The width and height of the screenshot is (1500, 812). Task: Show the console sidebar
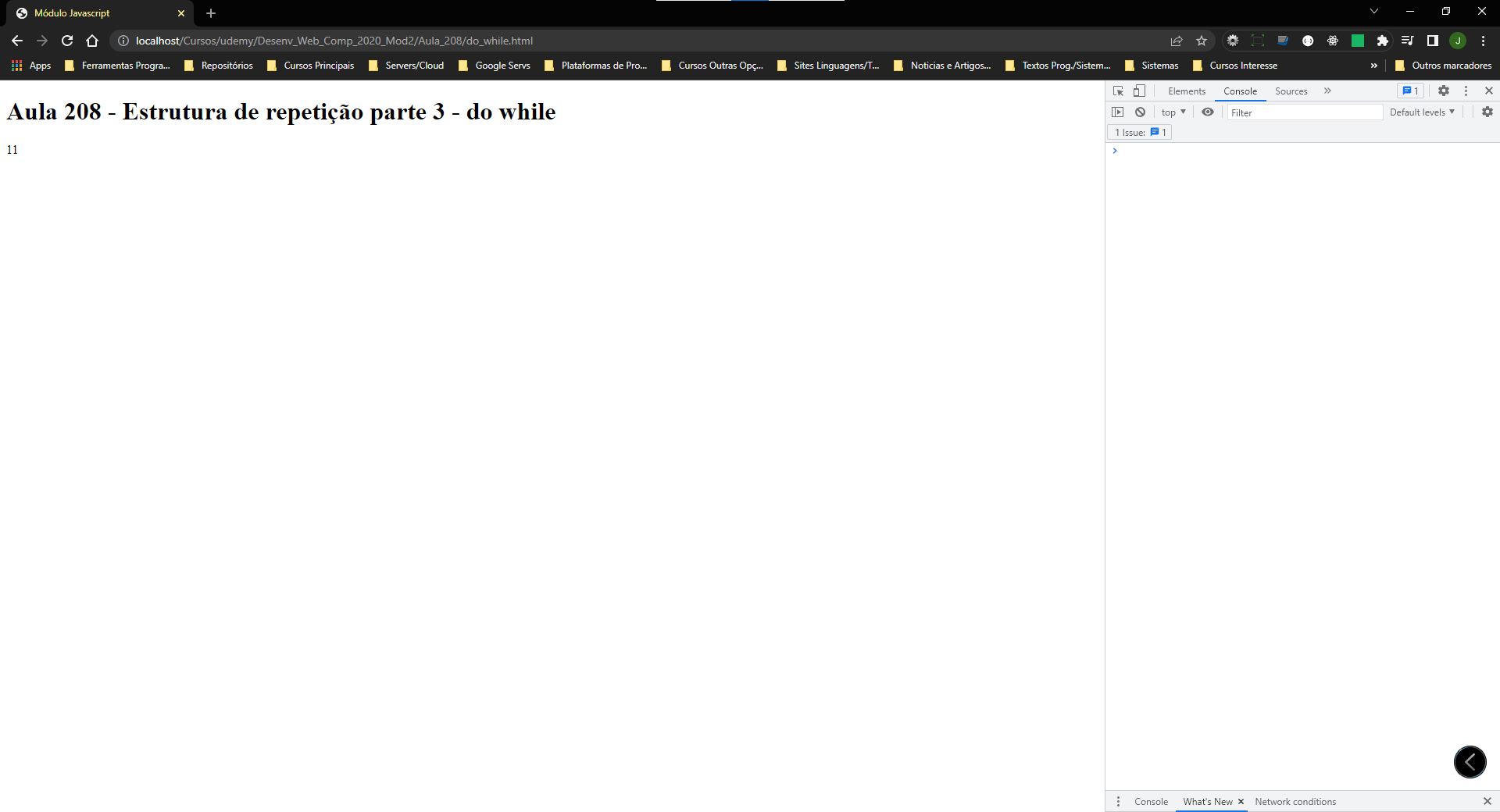1118,112
